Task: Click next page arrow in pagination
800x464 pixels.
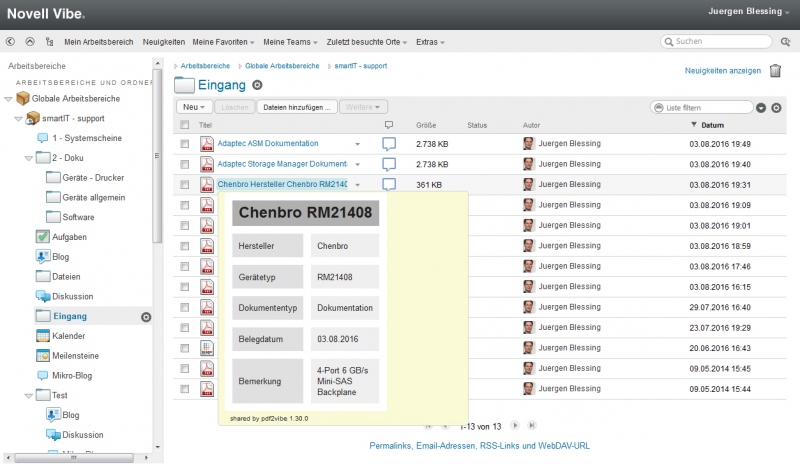Action: [515, 425]
